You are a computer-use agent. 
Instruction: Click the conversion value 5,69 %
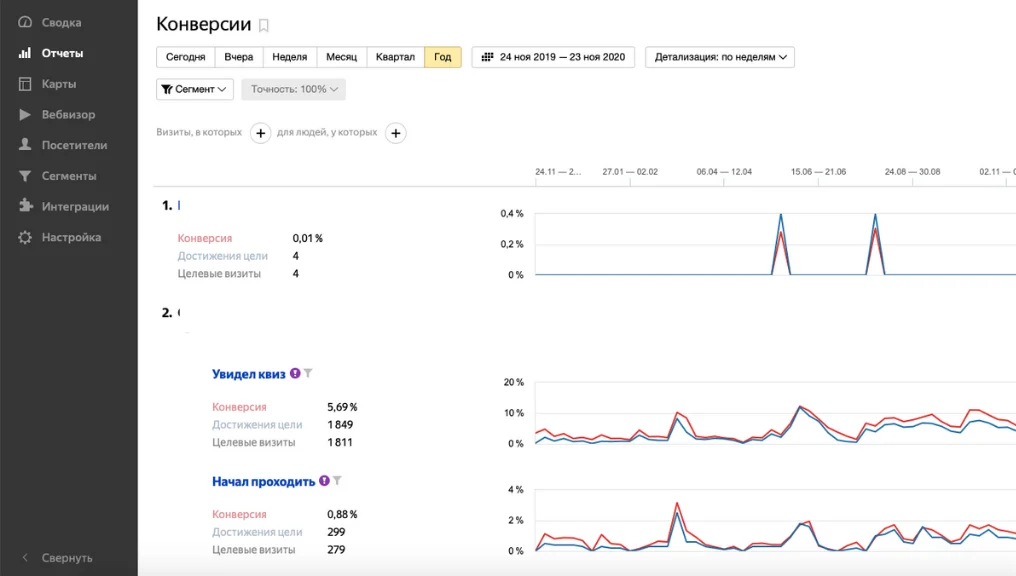(x=342, y=407)
